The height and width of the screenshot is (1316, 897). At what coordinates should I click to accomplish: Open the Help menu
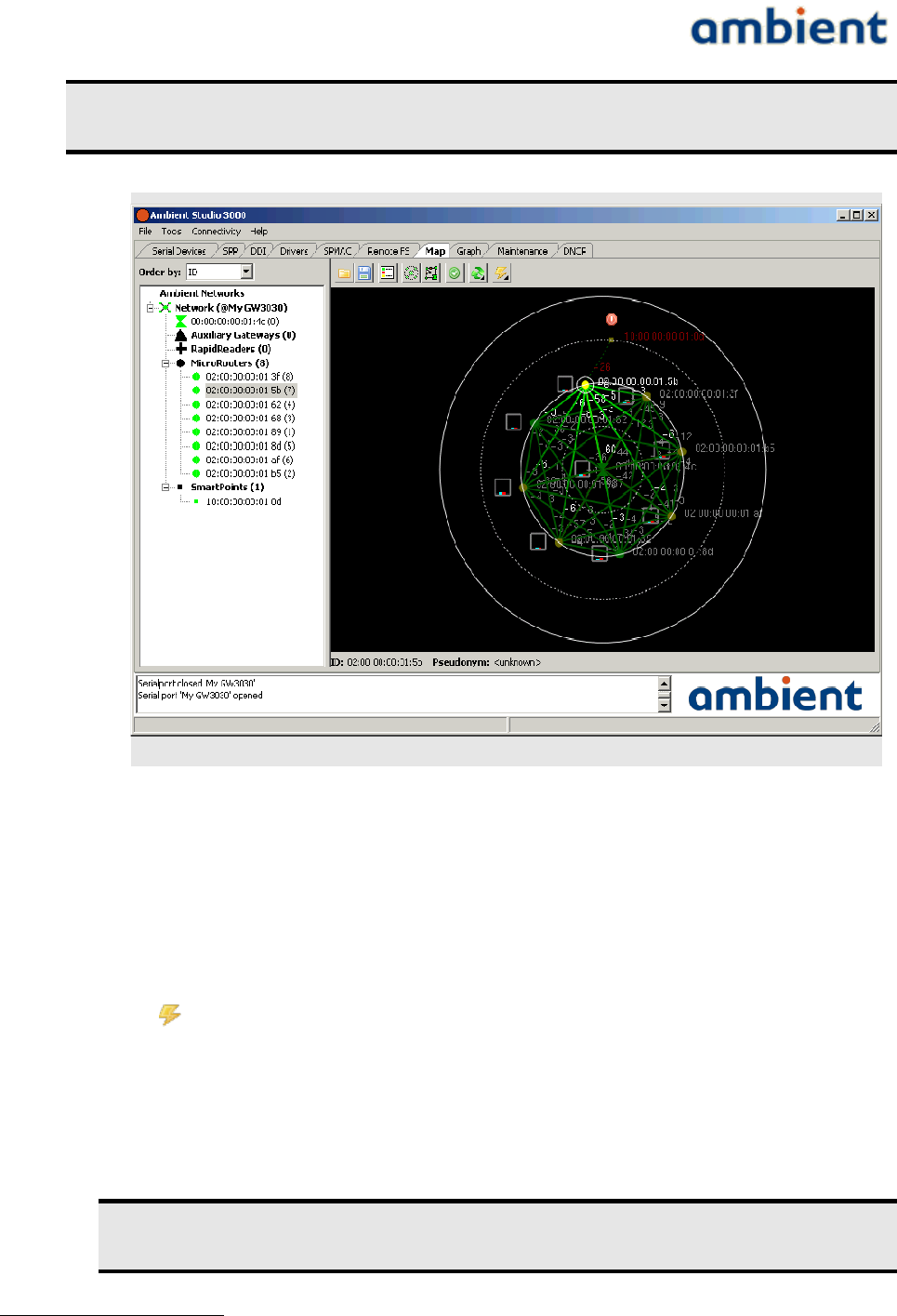(x=259, y=232)
